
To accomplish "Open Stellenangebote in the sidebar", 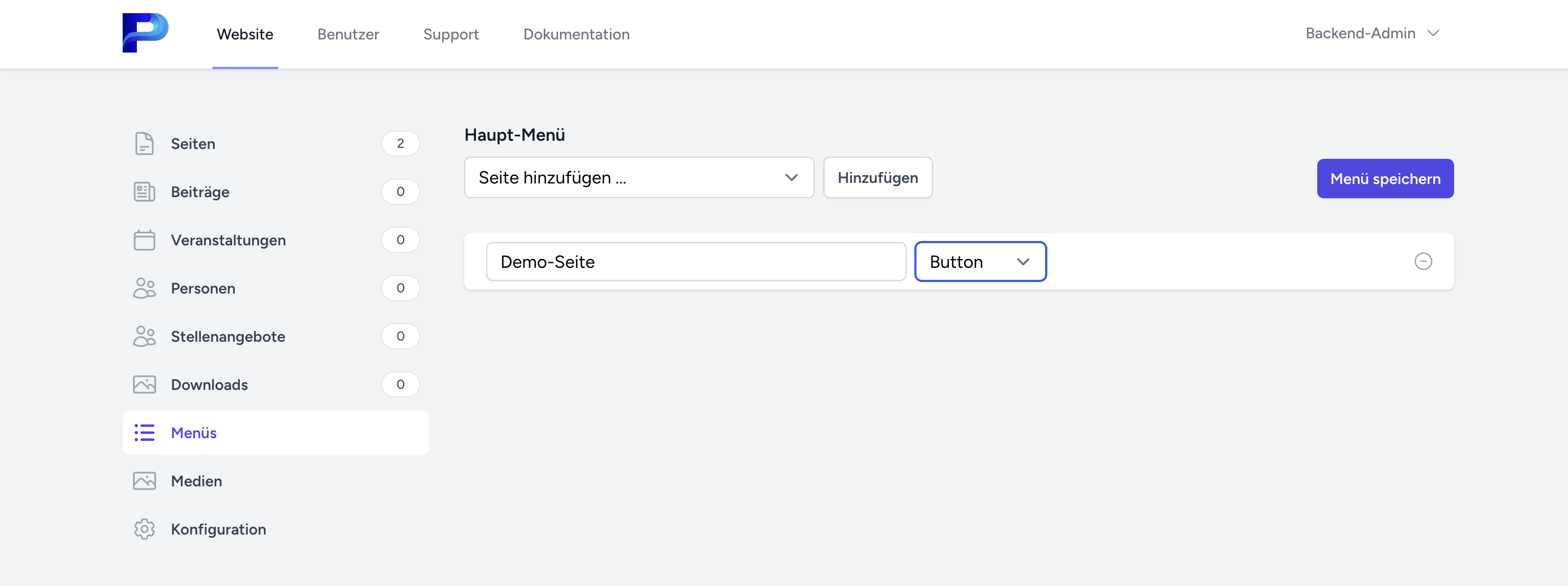I will coord(228,336).
